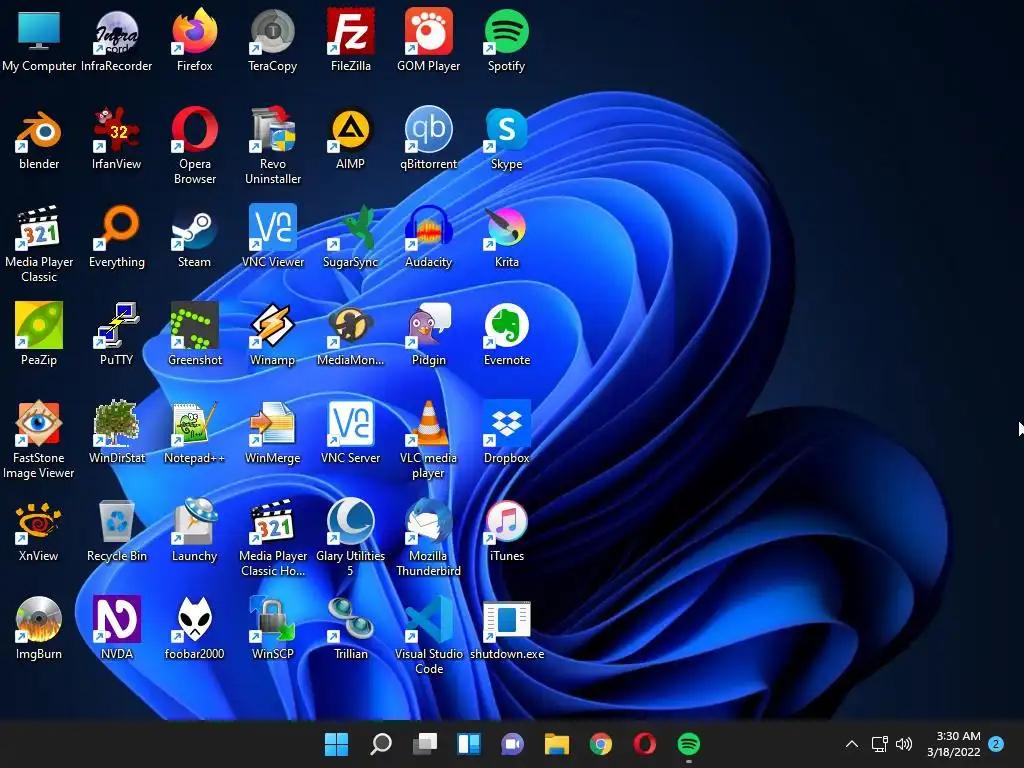Open File Explorer from taskbar
This screenshot has height=768, width=1024.
click(x=557, y=744)
